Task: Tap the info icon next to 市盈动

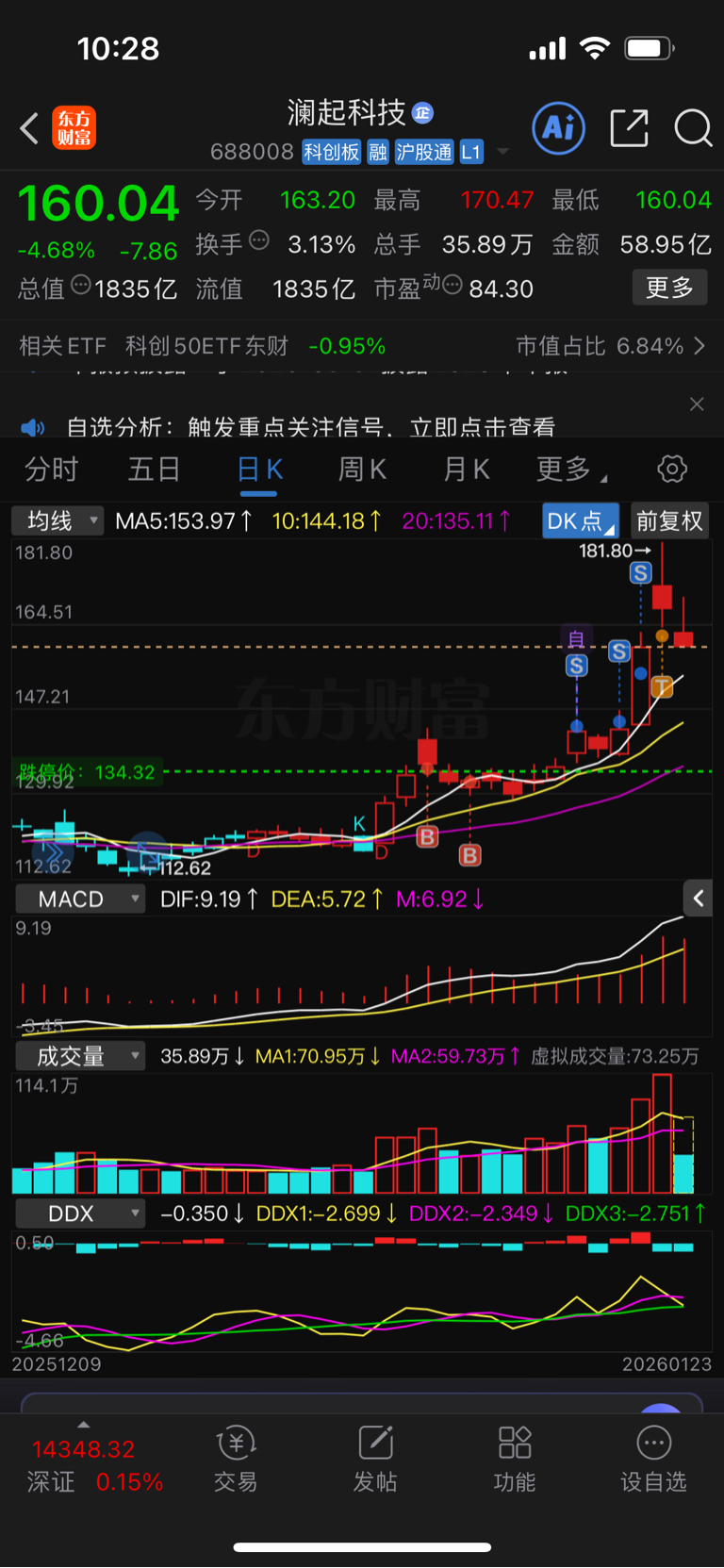Action: [x=452, y=285]
